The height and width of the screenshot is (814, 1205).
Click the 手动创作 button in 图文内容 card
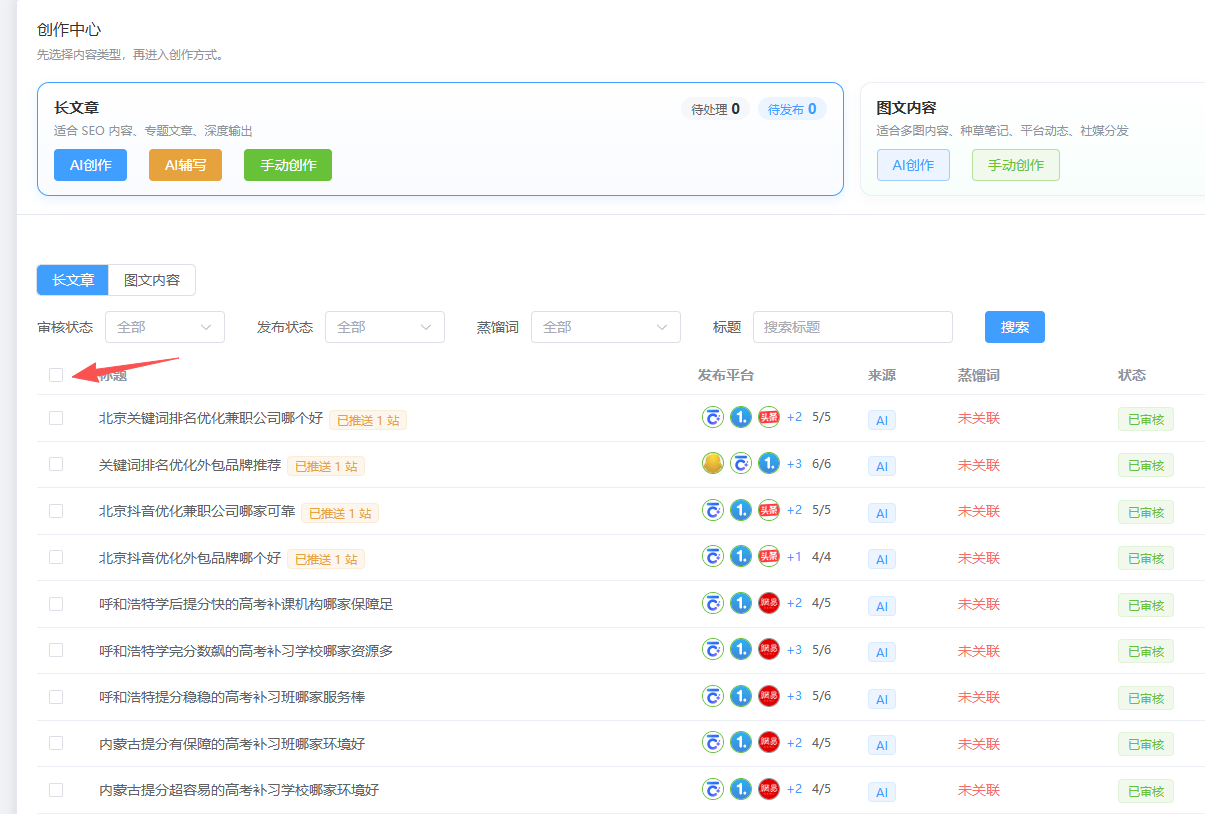(x=1016, y=165)
